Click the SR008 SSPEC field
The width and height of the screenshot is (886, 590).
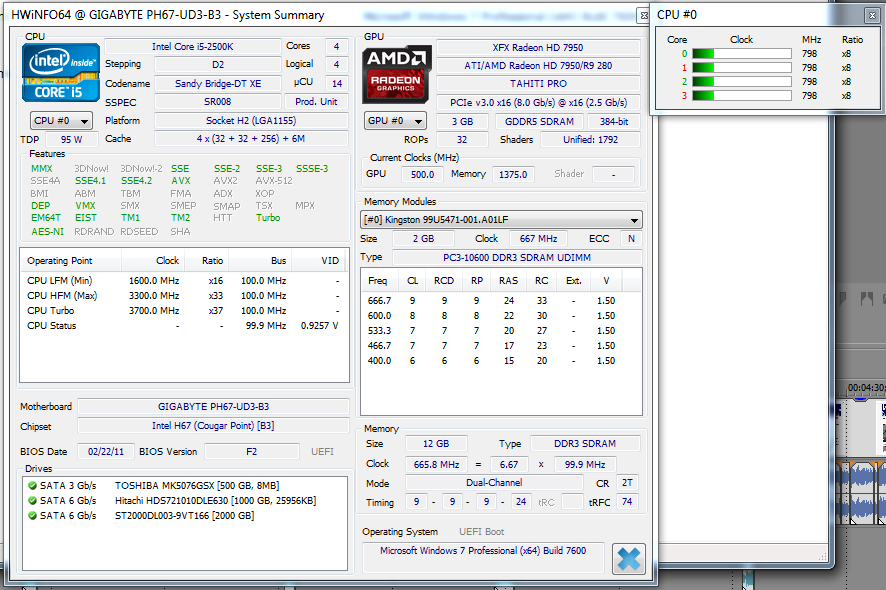click(218, 102)
